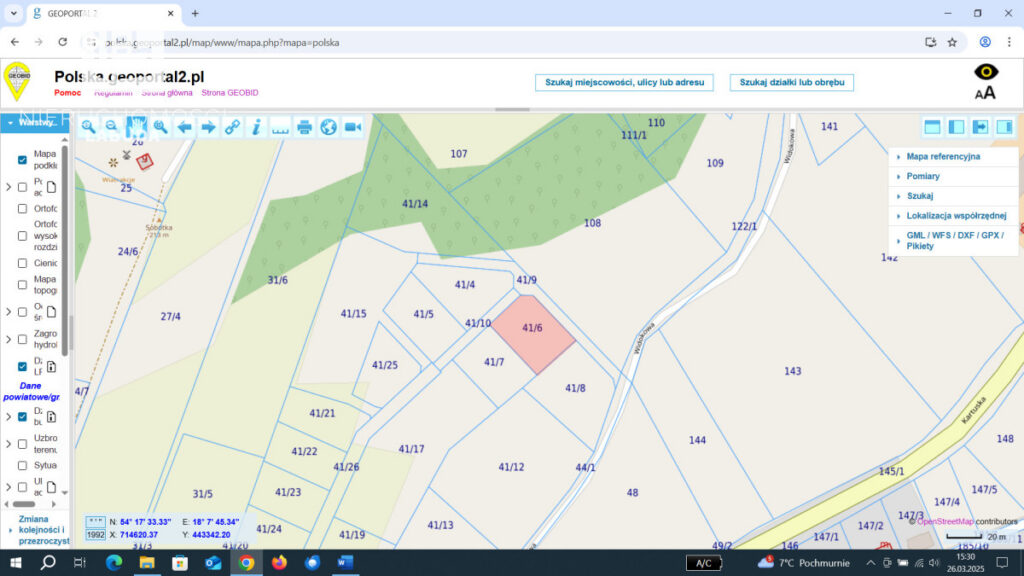This screenshot has height=576, width=1024.
Task: Click Szukaj działki lub obrębu button
Action: [792, 82]
